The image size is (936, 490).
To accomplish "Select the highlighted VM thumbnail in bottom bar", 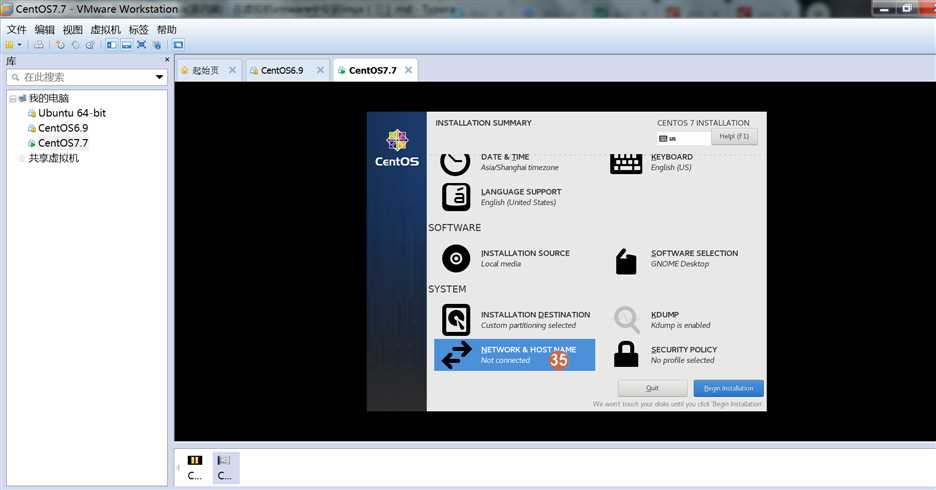I will click(x=224, y=467).
